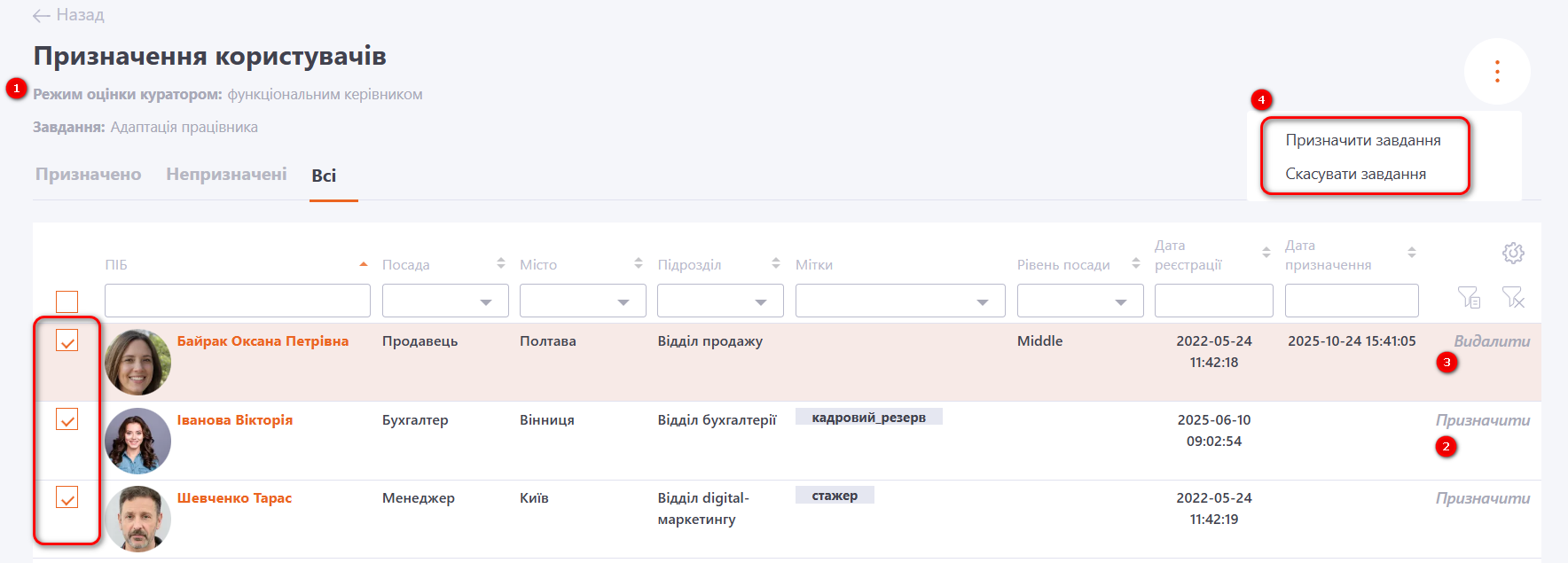1568x563 pixels.
Task: Open Шевченко Тарас profile photo
Action: coord(137,519)
